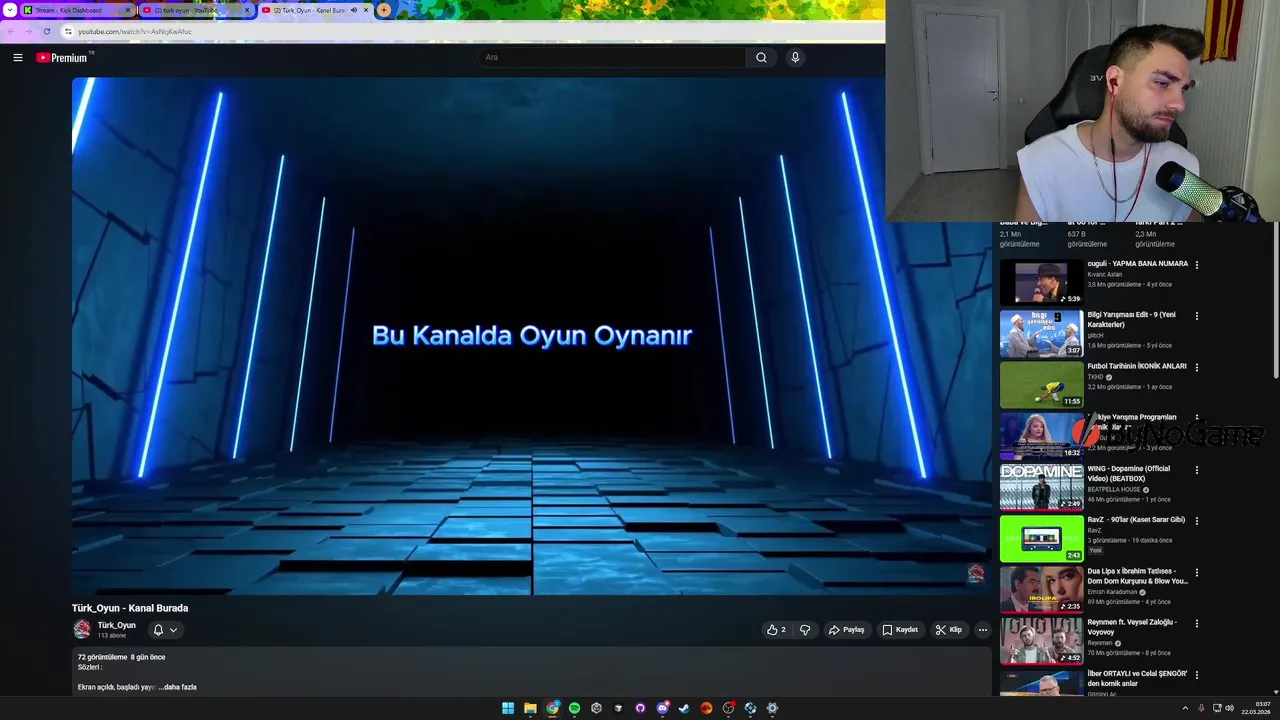Go forward in browser history
Screen dimensions: 1280x720
pyautogui.click(x=28, y=31)
